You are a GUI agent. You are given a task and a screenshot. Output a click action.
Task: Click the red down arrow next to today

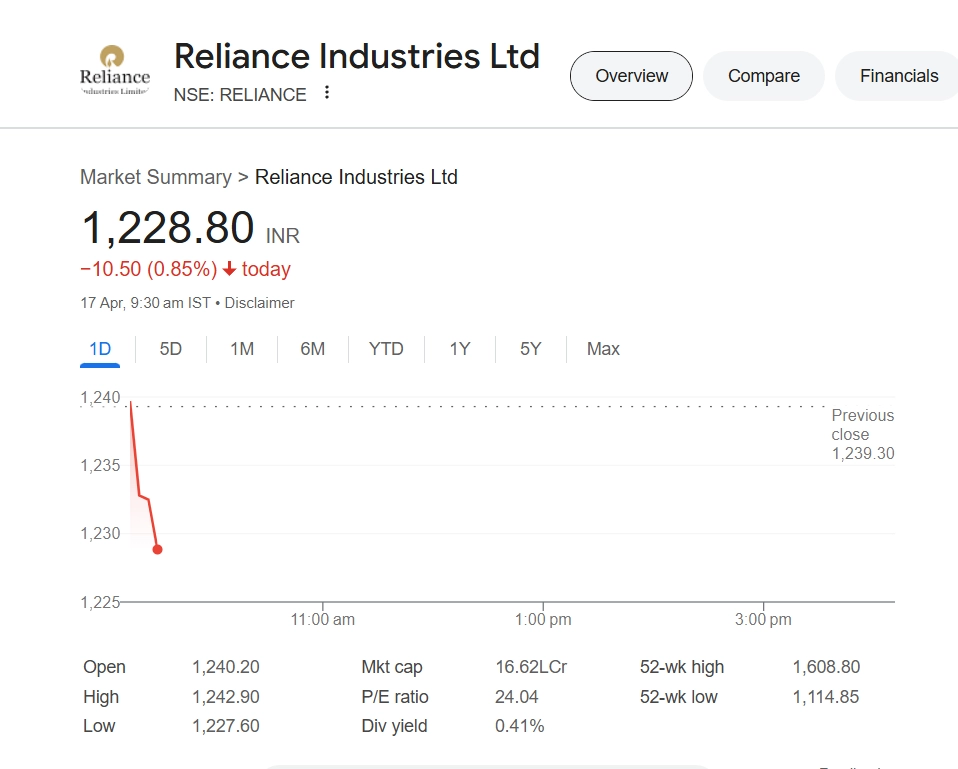coord(229,269)
